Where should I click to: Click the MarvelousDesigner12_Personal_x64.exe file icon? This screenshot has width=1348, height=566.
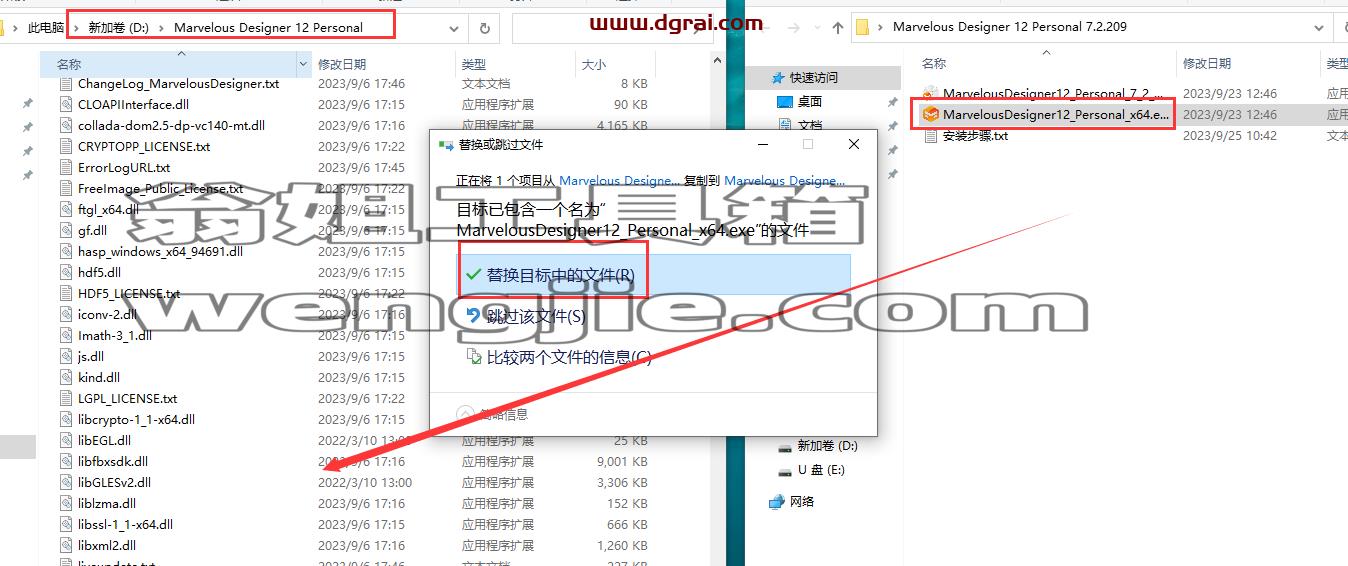(931, 115)
